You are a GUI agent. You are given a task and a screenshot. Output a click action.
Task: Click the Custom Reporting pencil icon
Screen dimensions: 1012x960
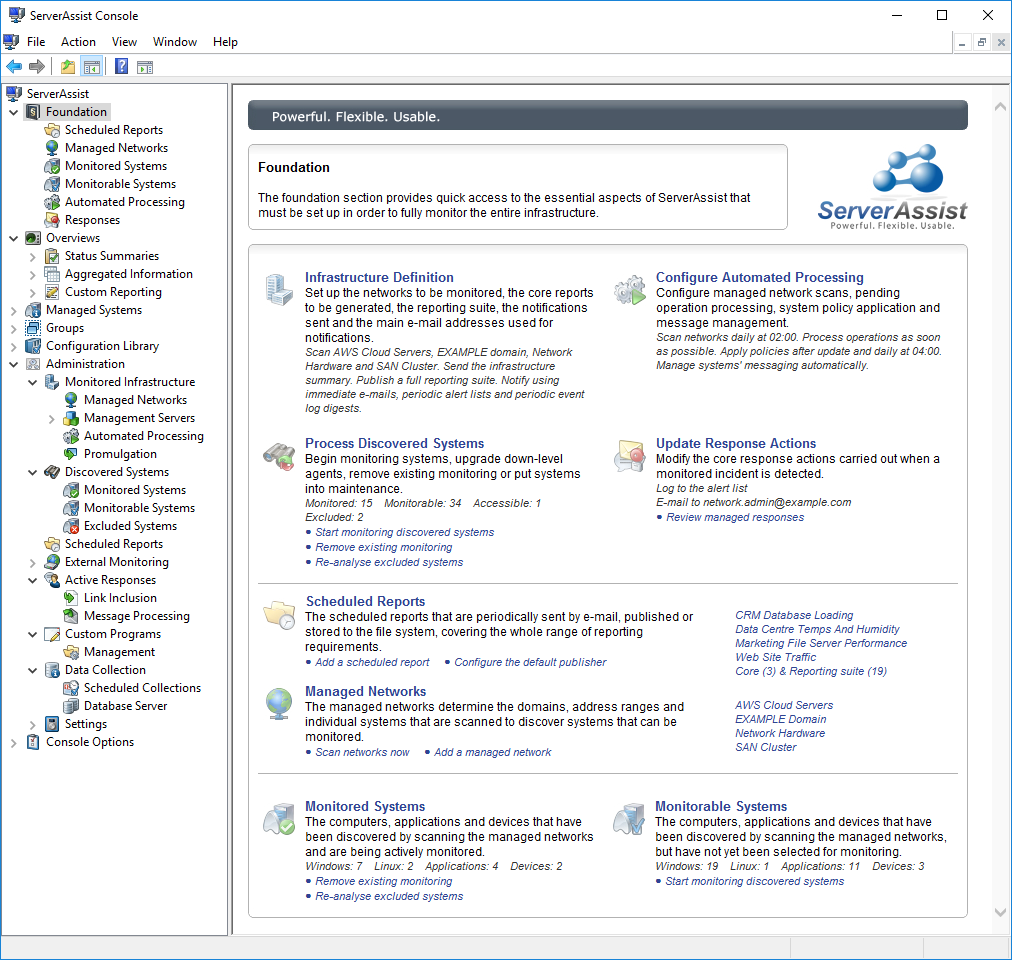pyautogui.click(x=52, y=292)
